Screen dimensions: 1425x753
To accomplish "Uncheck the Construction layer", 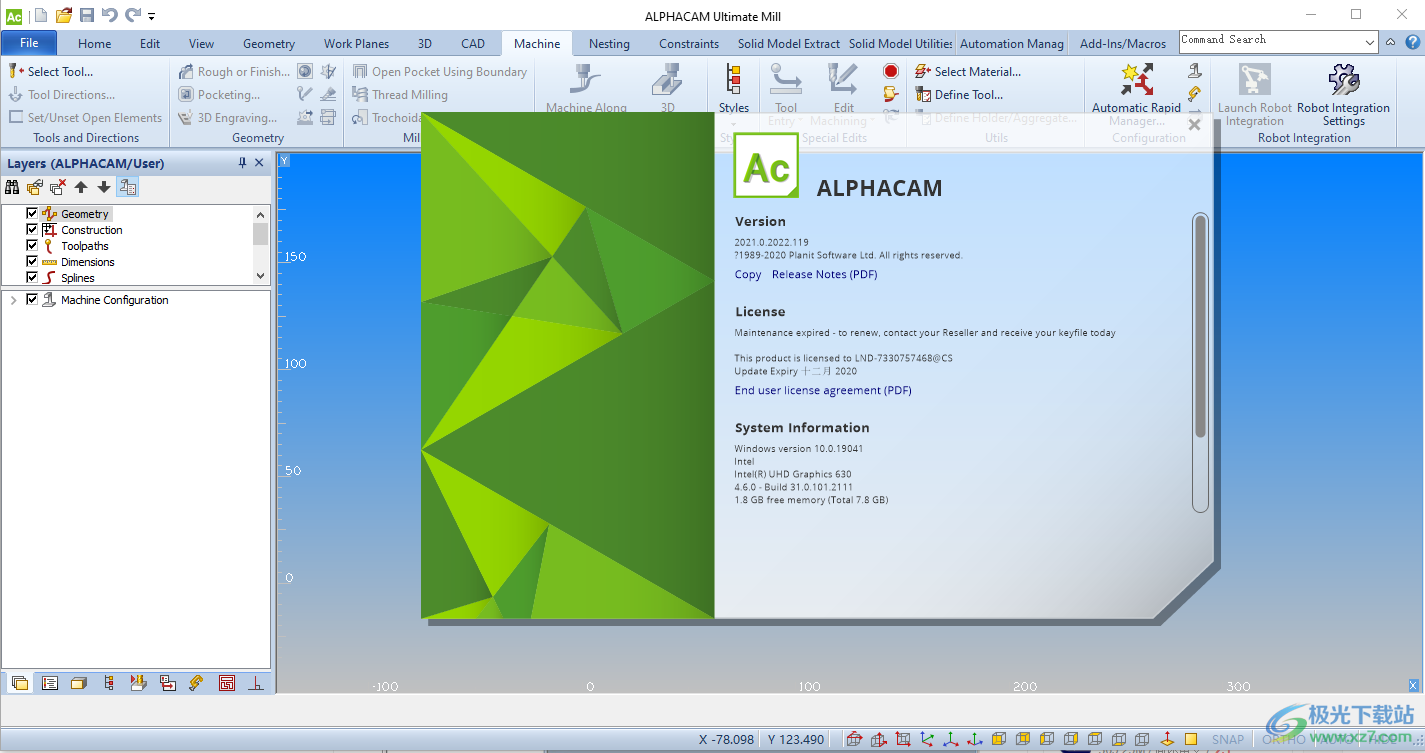I will (x=32, y=229).
